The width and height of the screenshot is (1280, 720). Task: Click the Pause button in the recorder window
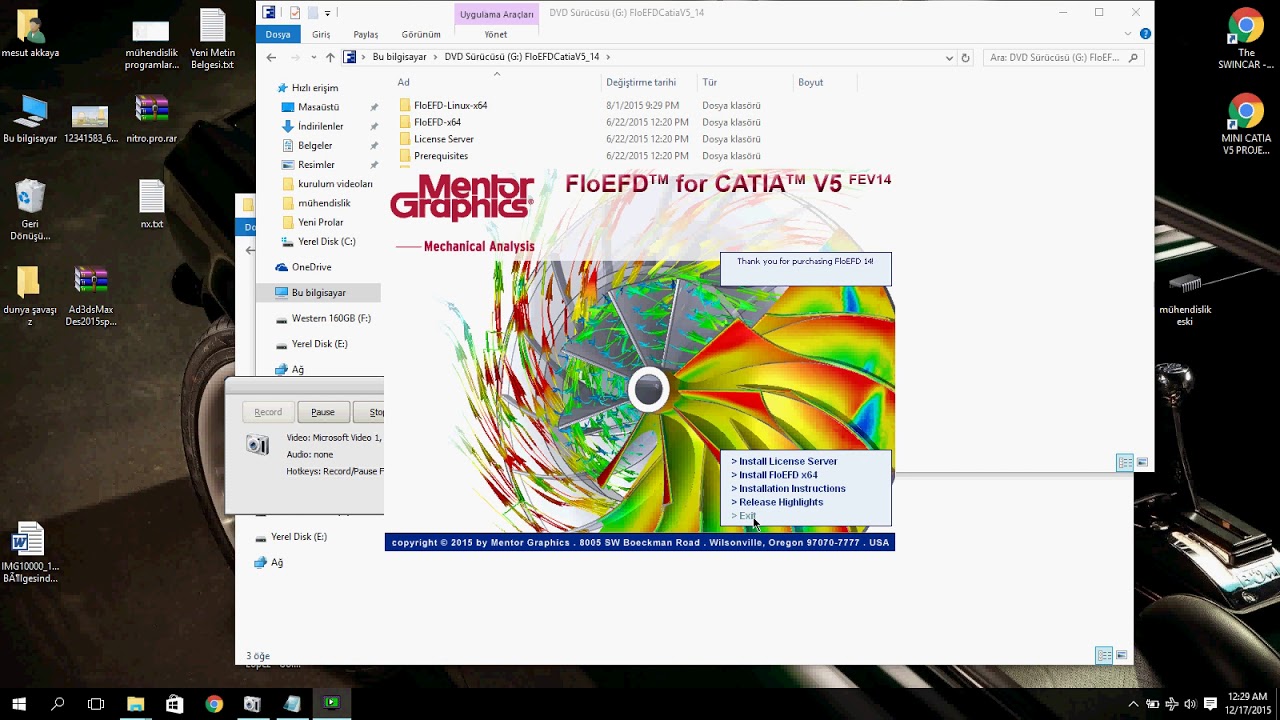pyautogui.click(x=323, y=412)
